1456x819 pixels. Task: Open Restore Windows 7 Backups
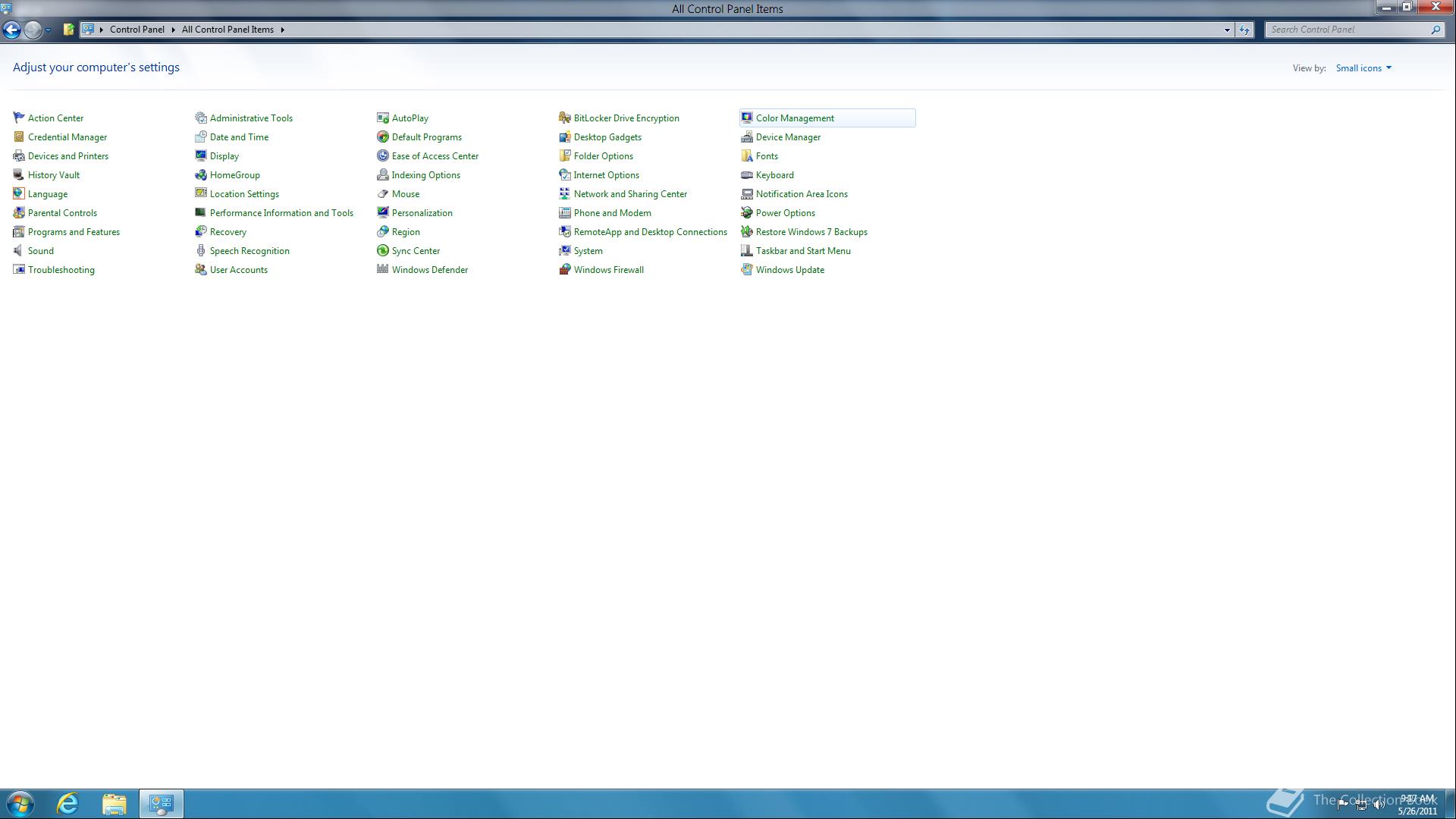click(x=811, y=232)
